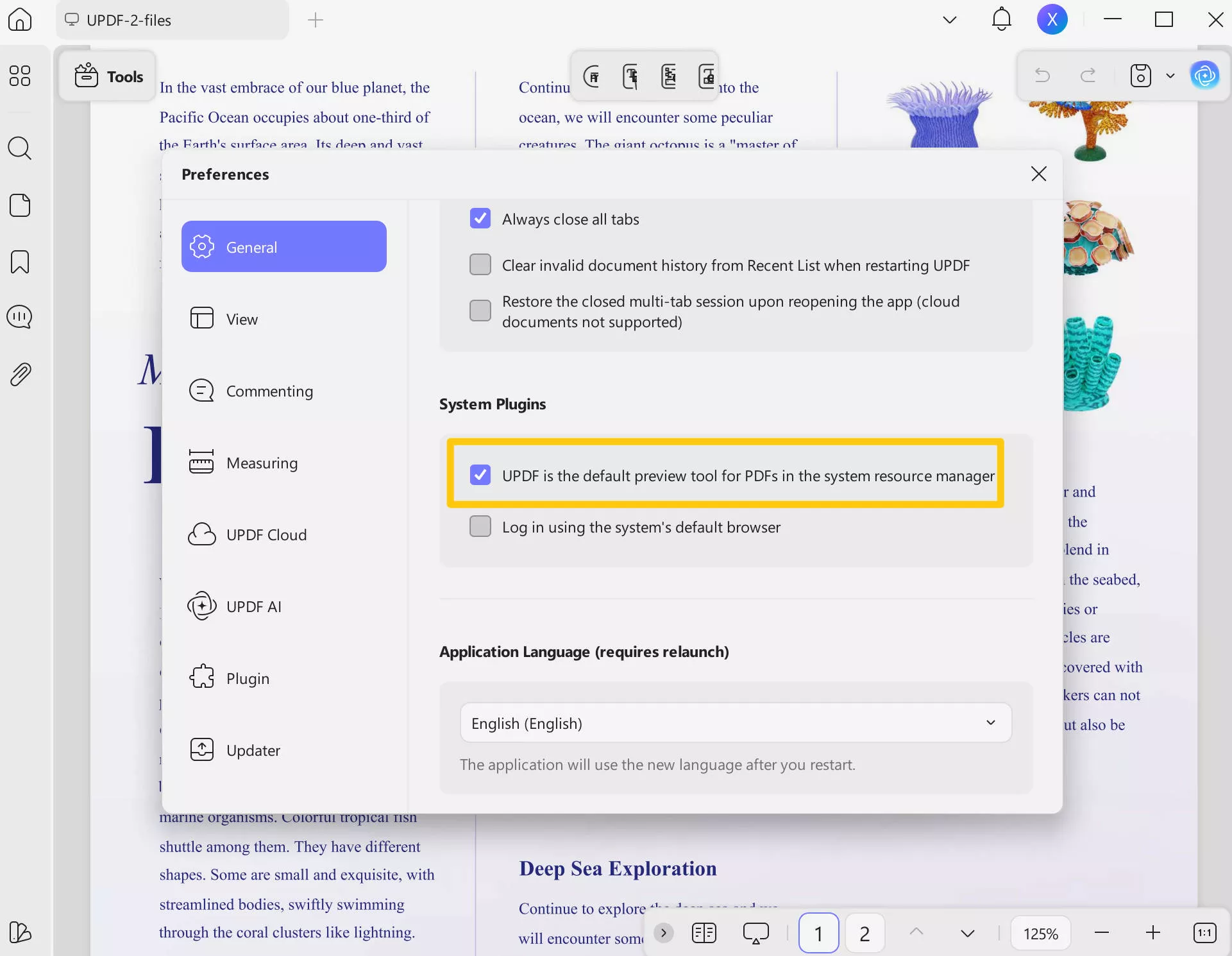Click the zoom in plus control
The height and width of the screenshot is (956, 1232).
(1153, 933)
